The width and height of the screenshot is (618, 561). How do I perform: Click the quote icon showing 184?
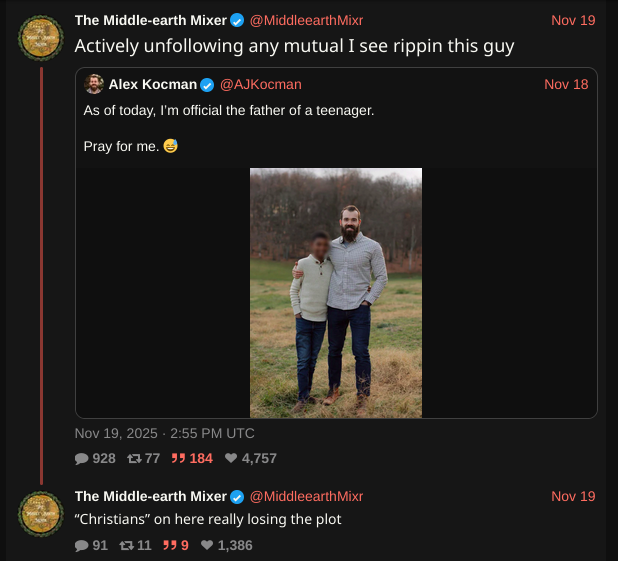point(179,459)
